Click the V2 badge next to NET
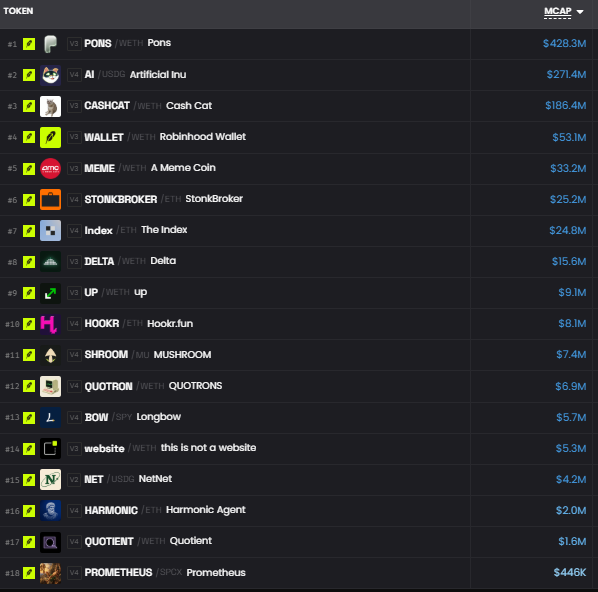 click(74, 479)
